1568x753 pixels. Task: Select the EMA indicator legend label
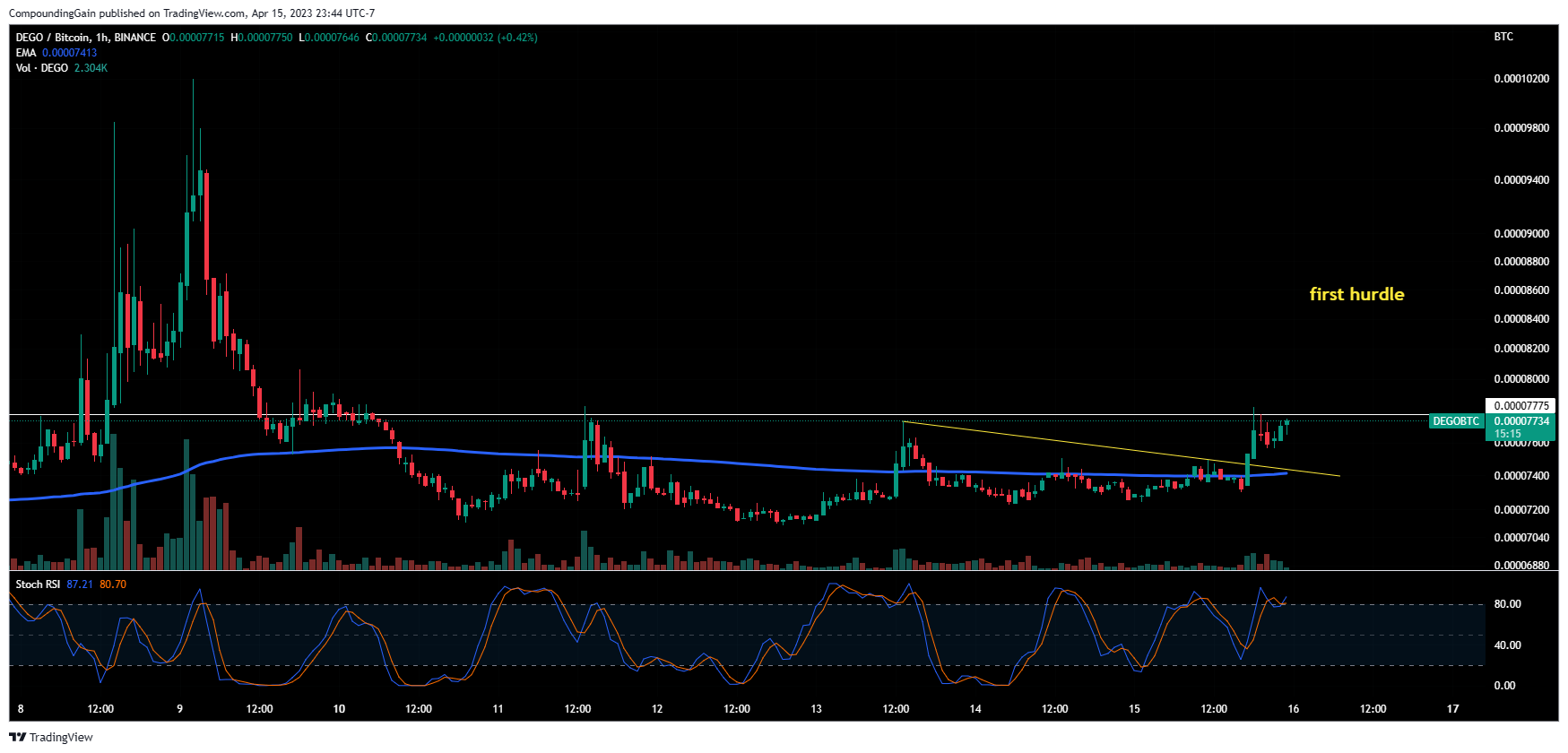point(26,53)
